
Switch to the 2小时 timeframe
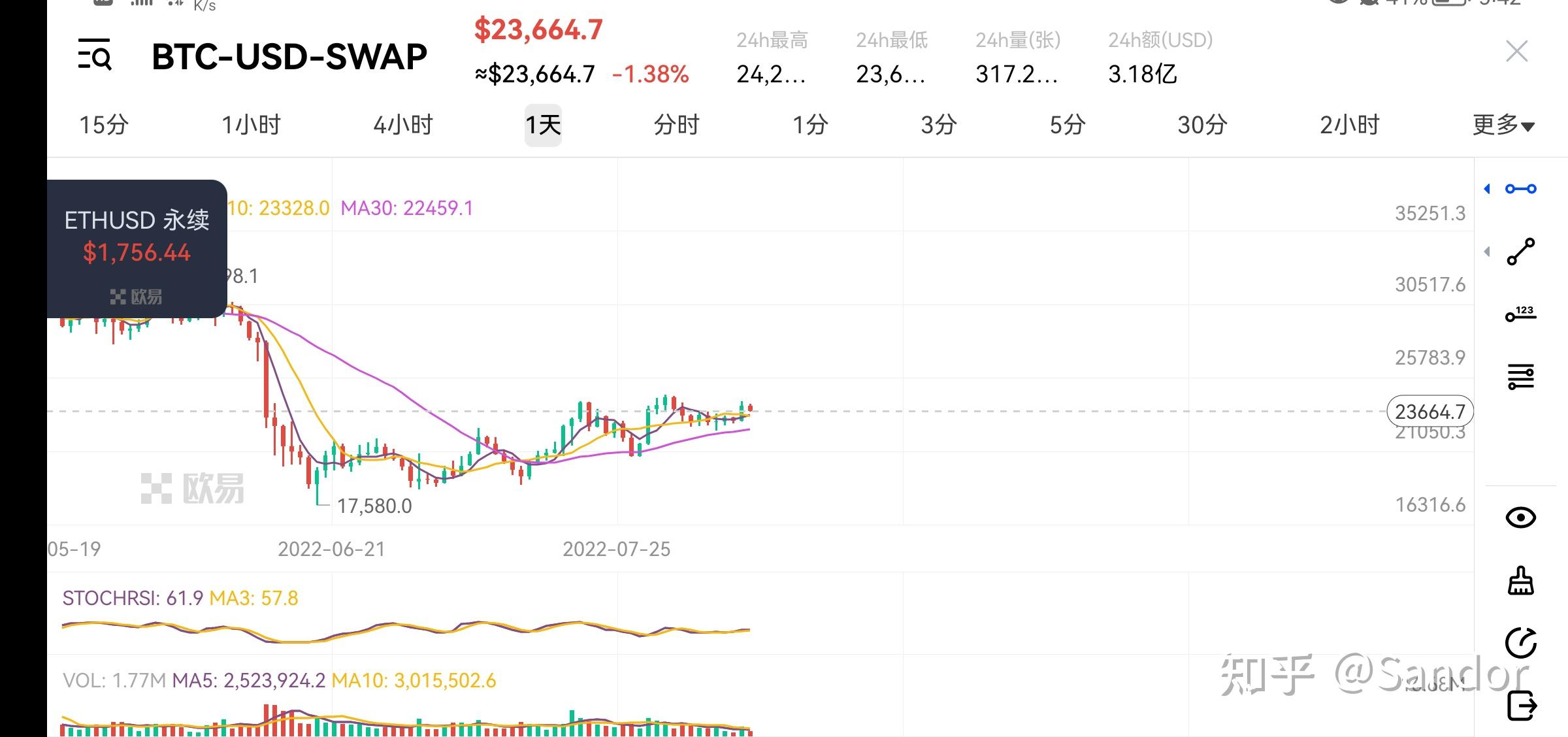click(x=1349, y=125)
